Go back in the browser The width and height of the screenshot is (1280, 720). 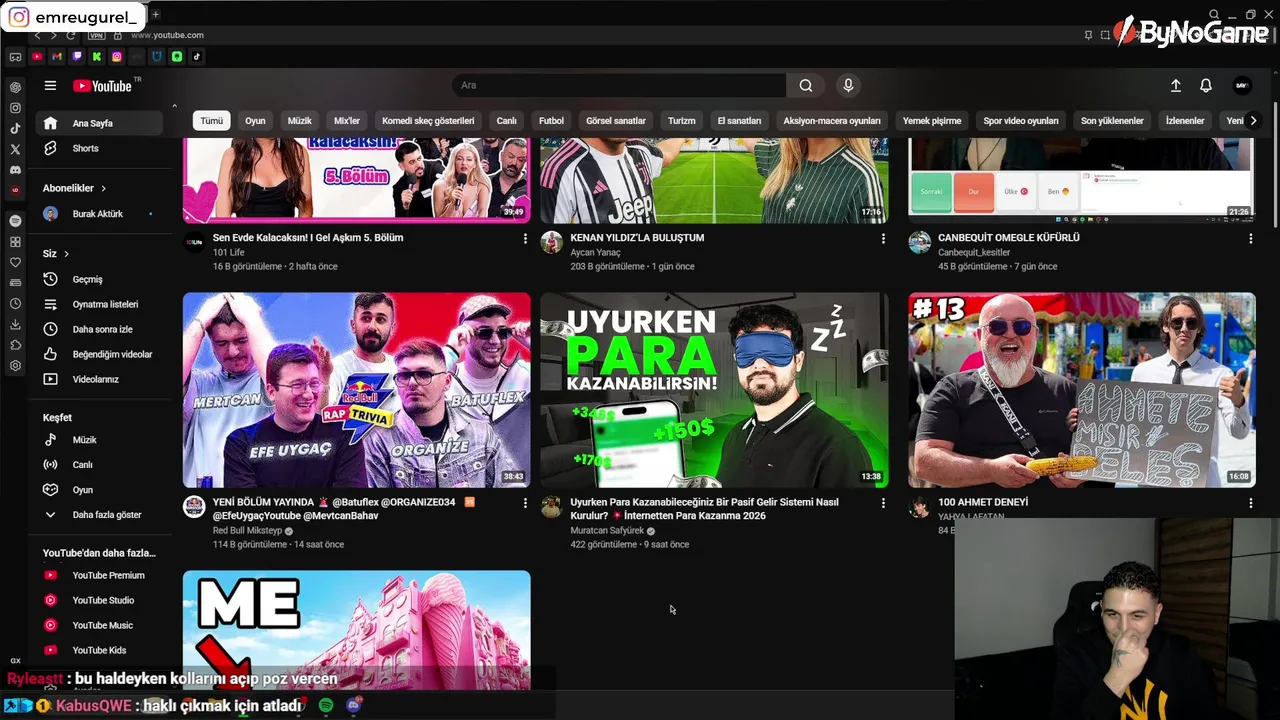tap(38, 35)
